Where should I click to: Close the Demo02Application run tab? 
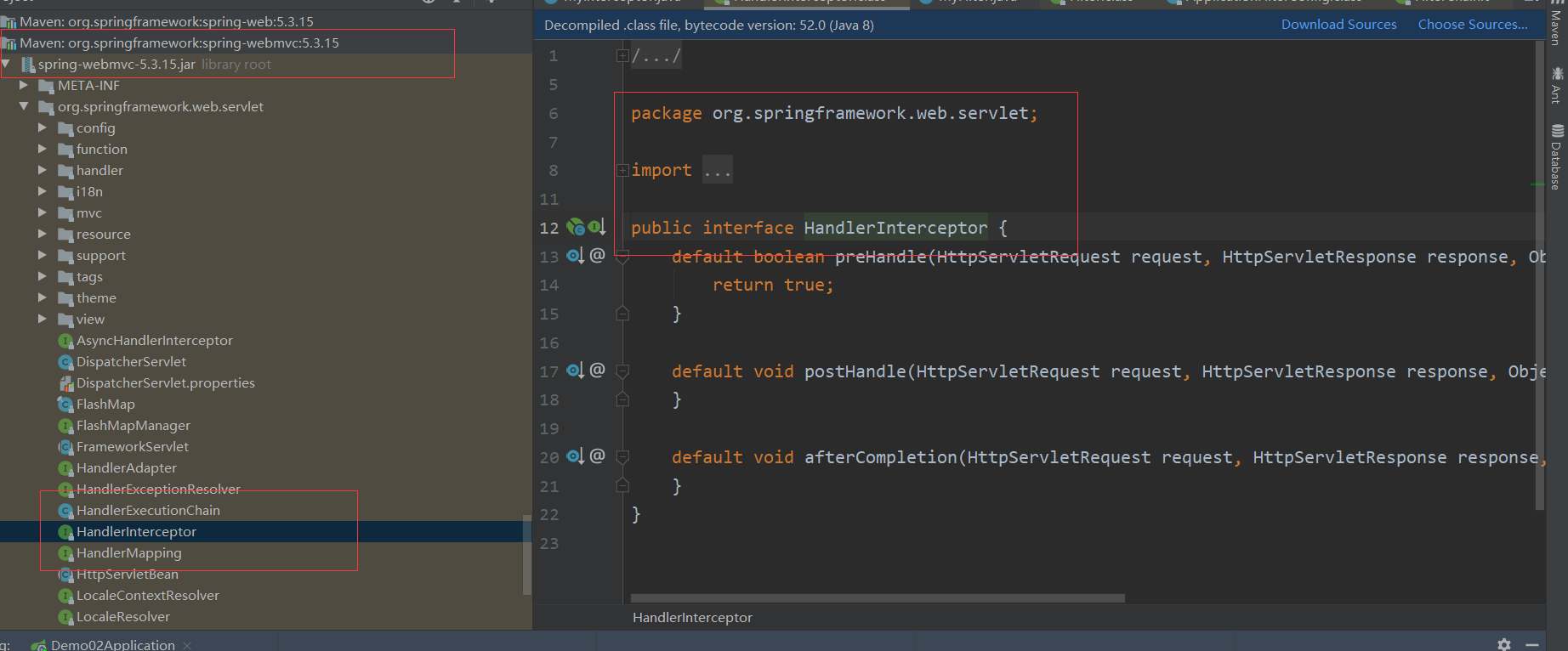coord(187,645)
